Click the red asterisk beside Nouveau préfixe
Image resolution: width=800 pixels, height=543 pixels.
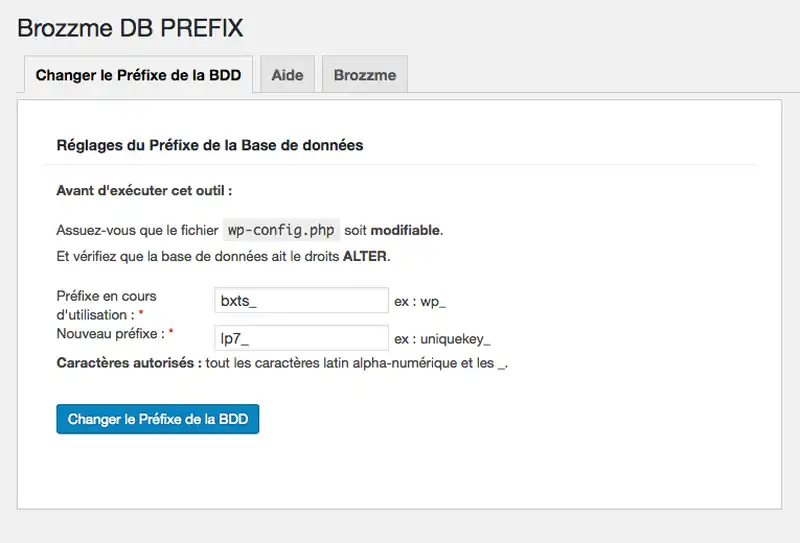(171, 331)
